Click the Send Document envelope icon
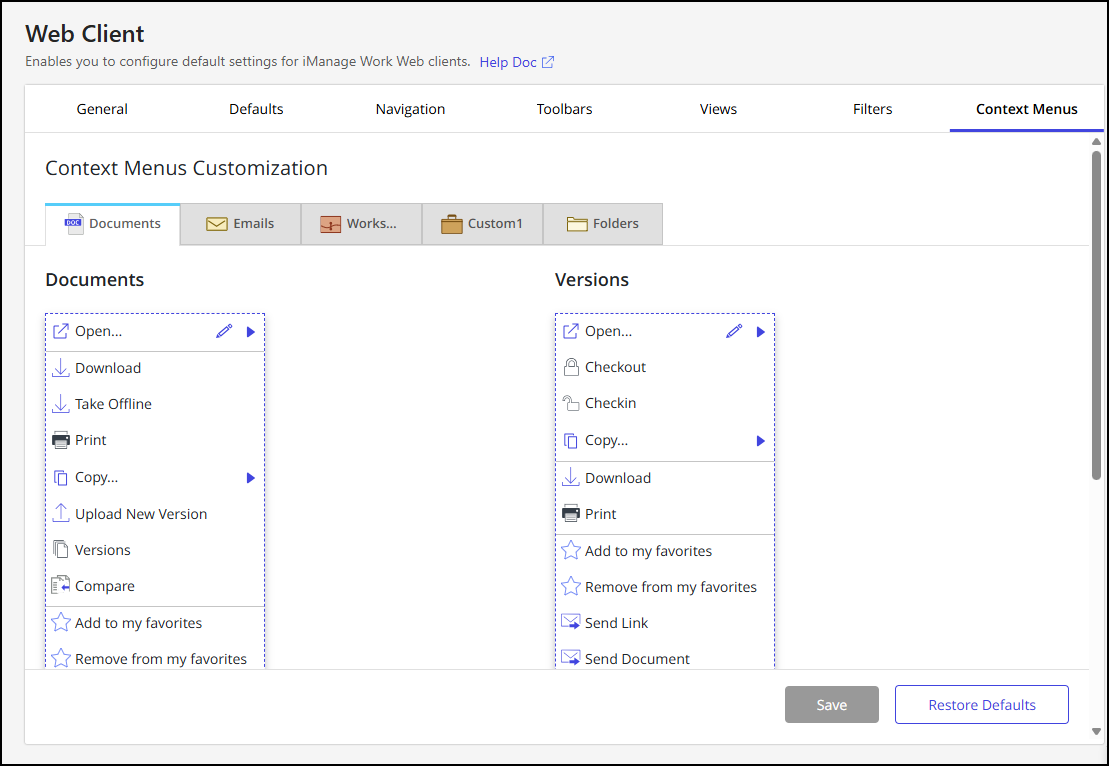 click(571, 658)
